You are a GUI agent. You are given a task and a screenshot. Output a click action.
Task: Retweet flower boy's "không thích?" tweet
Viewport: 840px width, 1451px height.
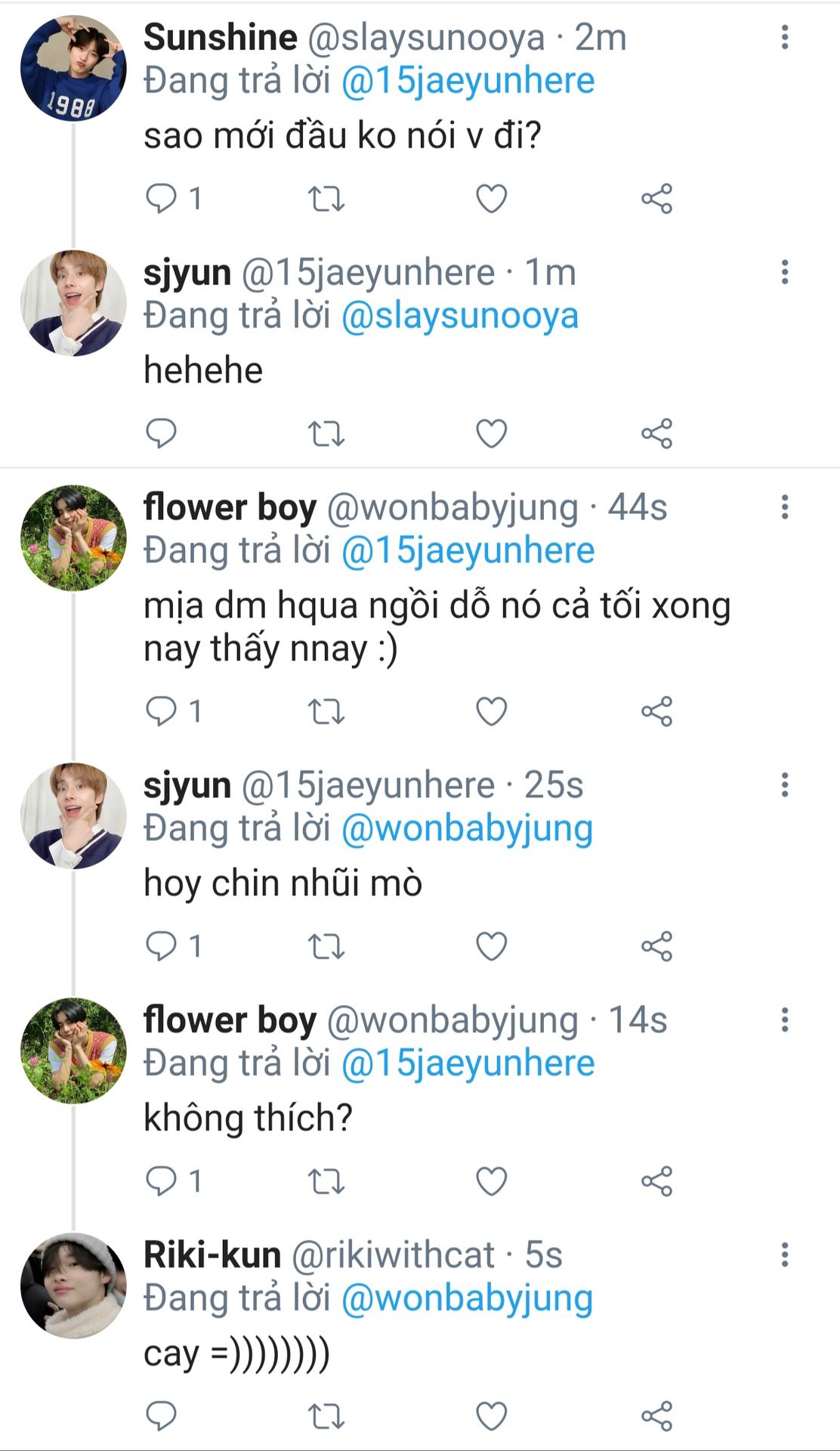(x=326, y=1181)
